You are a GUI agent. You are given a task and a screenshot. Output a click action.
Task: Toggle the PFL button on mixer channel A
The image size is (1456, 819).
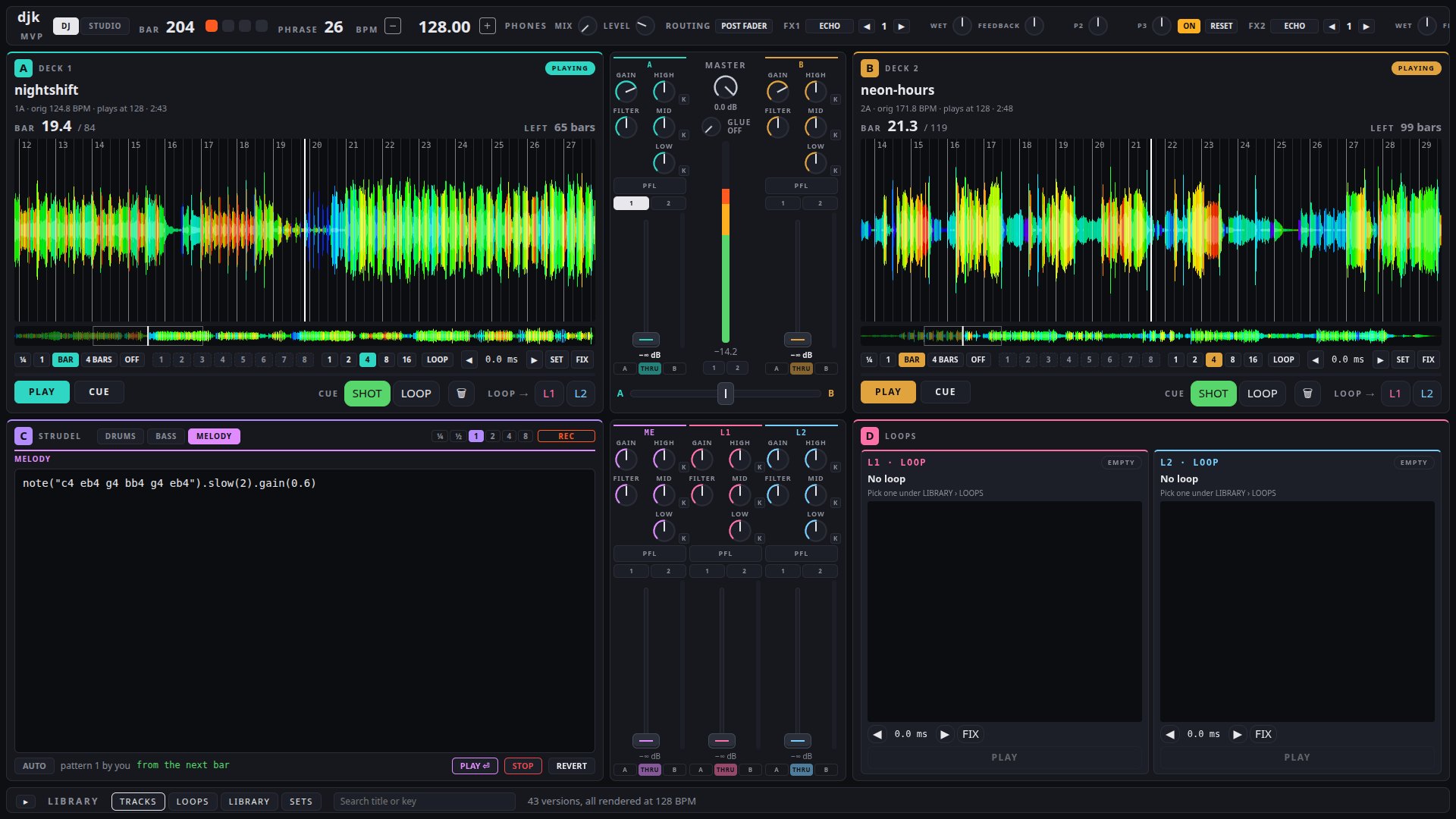click(x=649, y=186)
